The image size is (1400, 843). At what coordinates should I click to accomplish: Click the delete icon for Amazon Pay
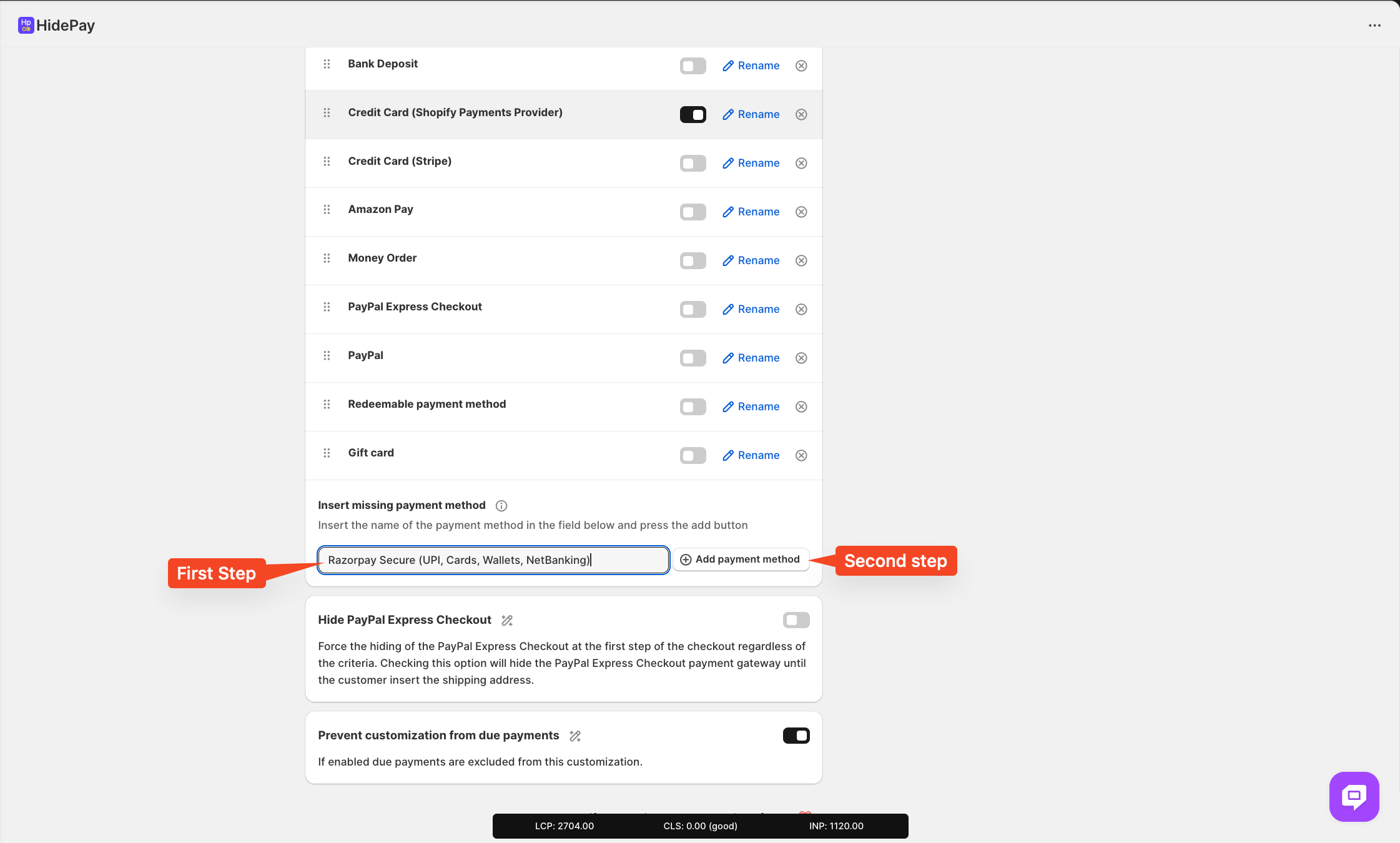801,212
